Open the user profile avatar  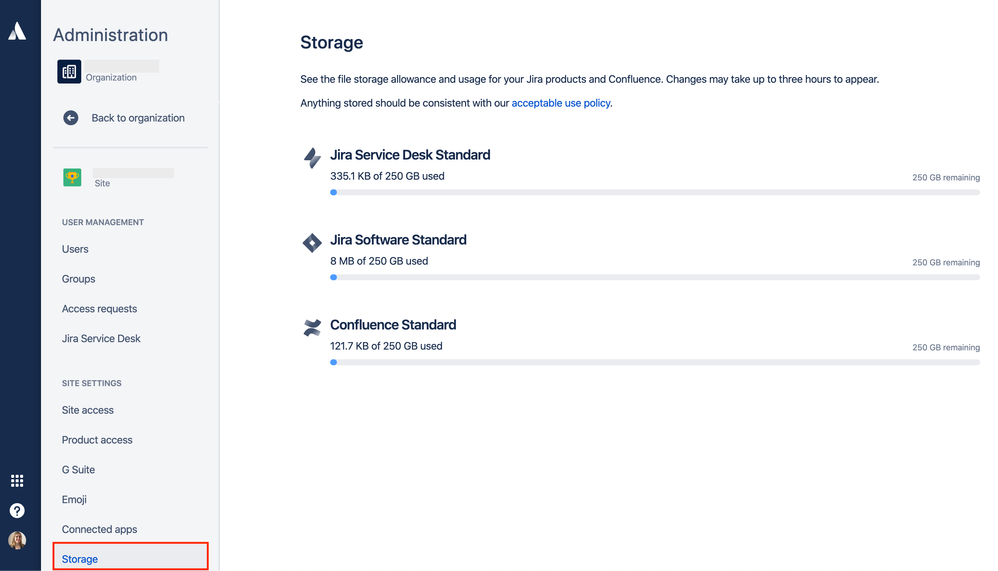(17, 540)
